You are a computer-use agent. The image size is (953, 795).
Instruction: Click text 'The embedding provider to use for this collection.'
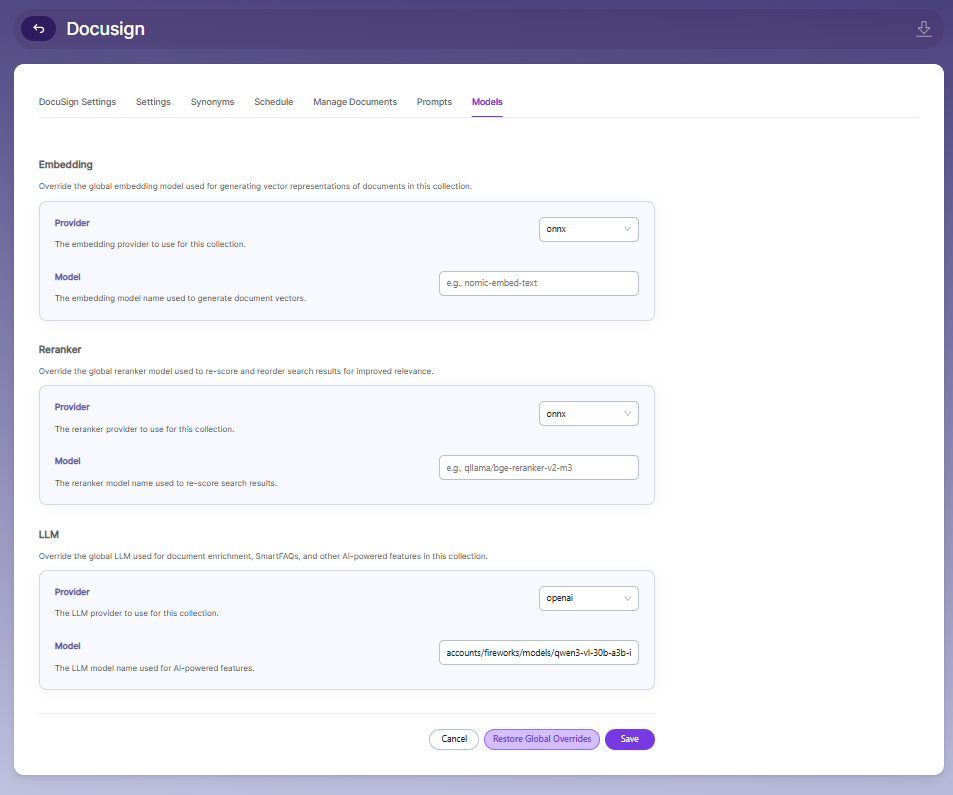pos(150,244)
